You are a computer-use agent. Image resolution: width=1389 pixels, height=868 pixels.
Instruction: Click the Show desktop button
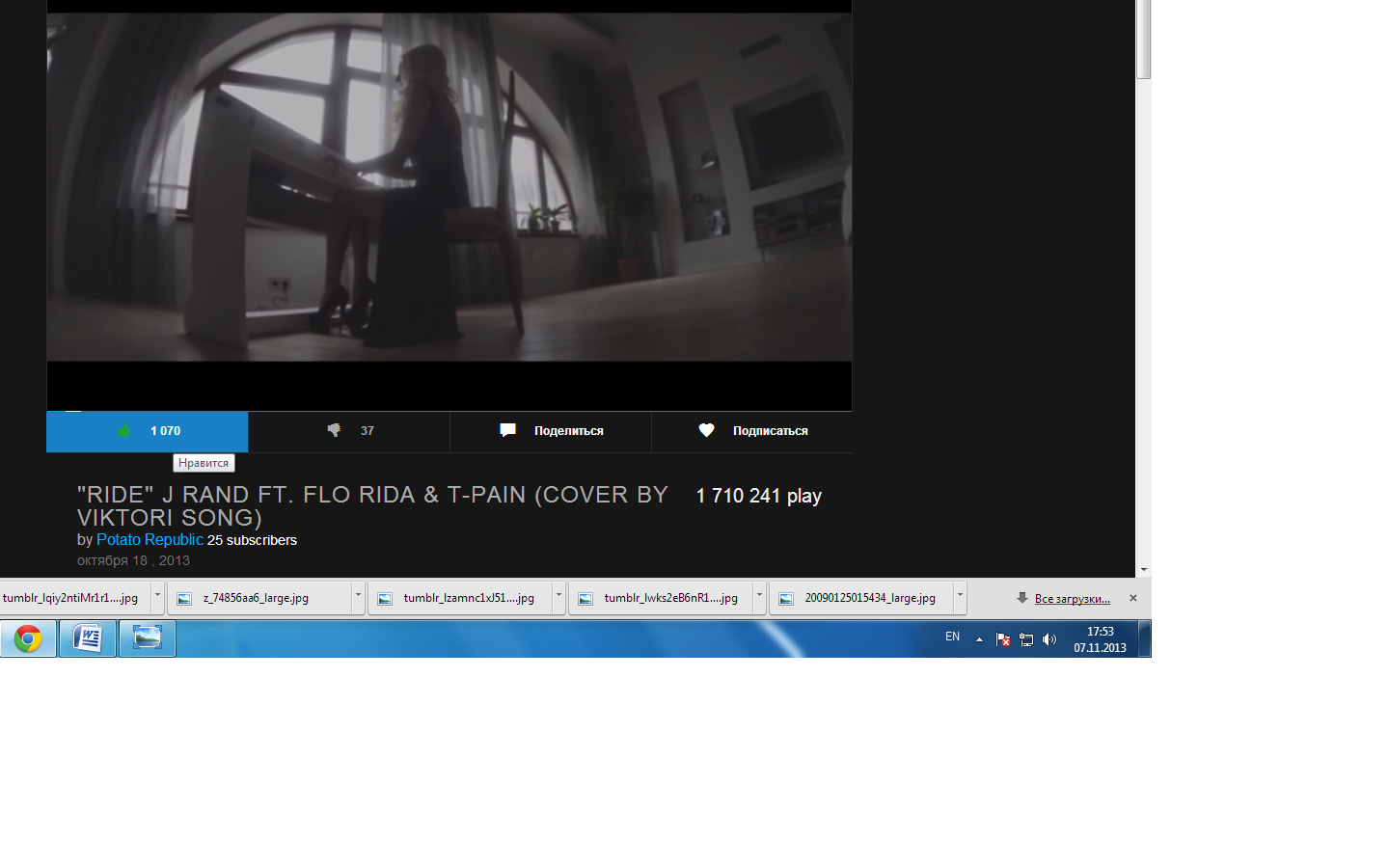click(1145, 638)
